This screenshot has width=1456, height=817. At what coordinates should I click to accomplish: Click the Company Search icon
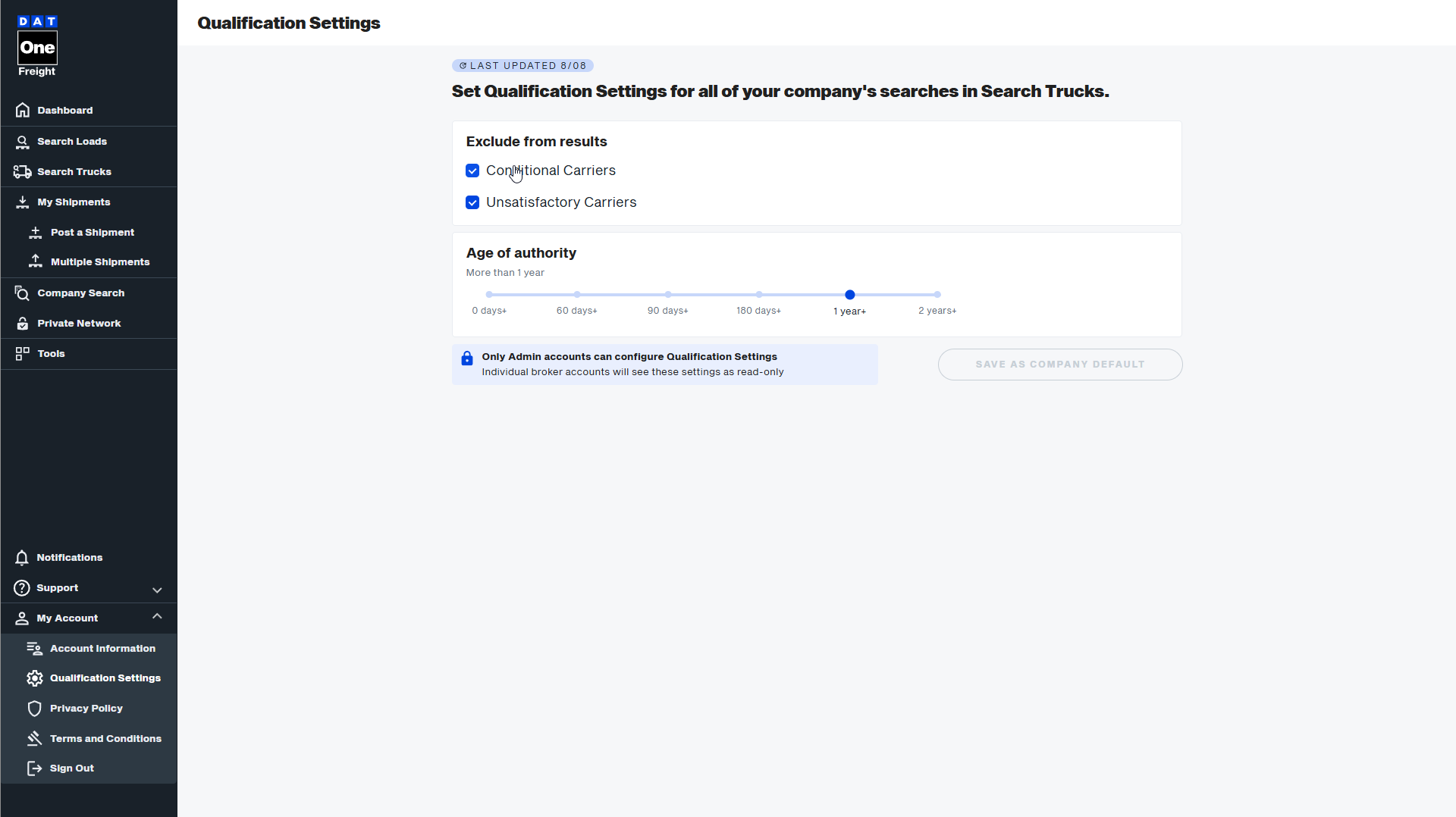23,293
